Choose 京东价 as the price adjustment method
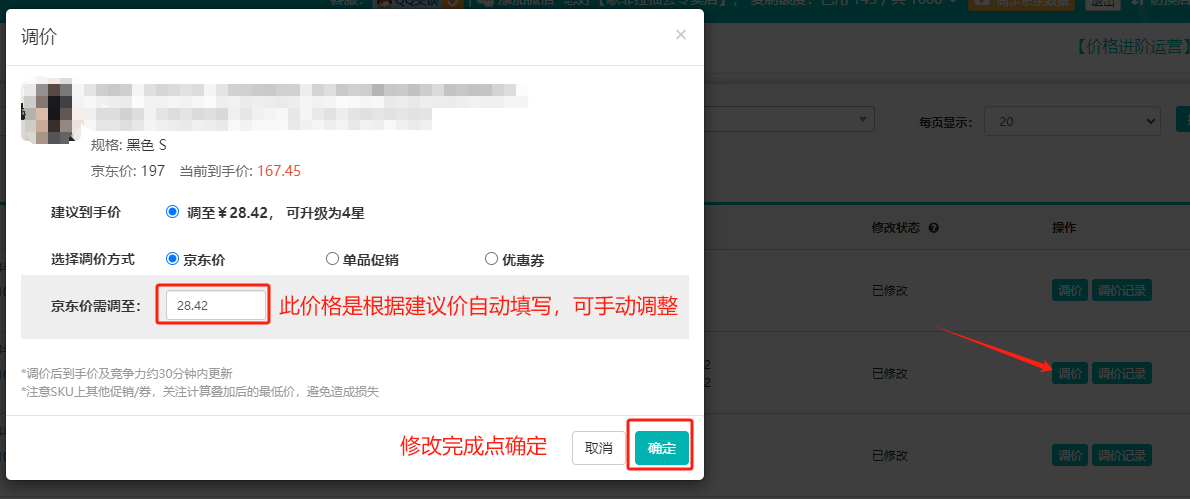 coord(173,259)
